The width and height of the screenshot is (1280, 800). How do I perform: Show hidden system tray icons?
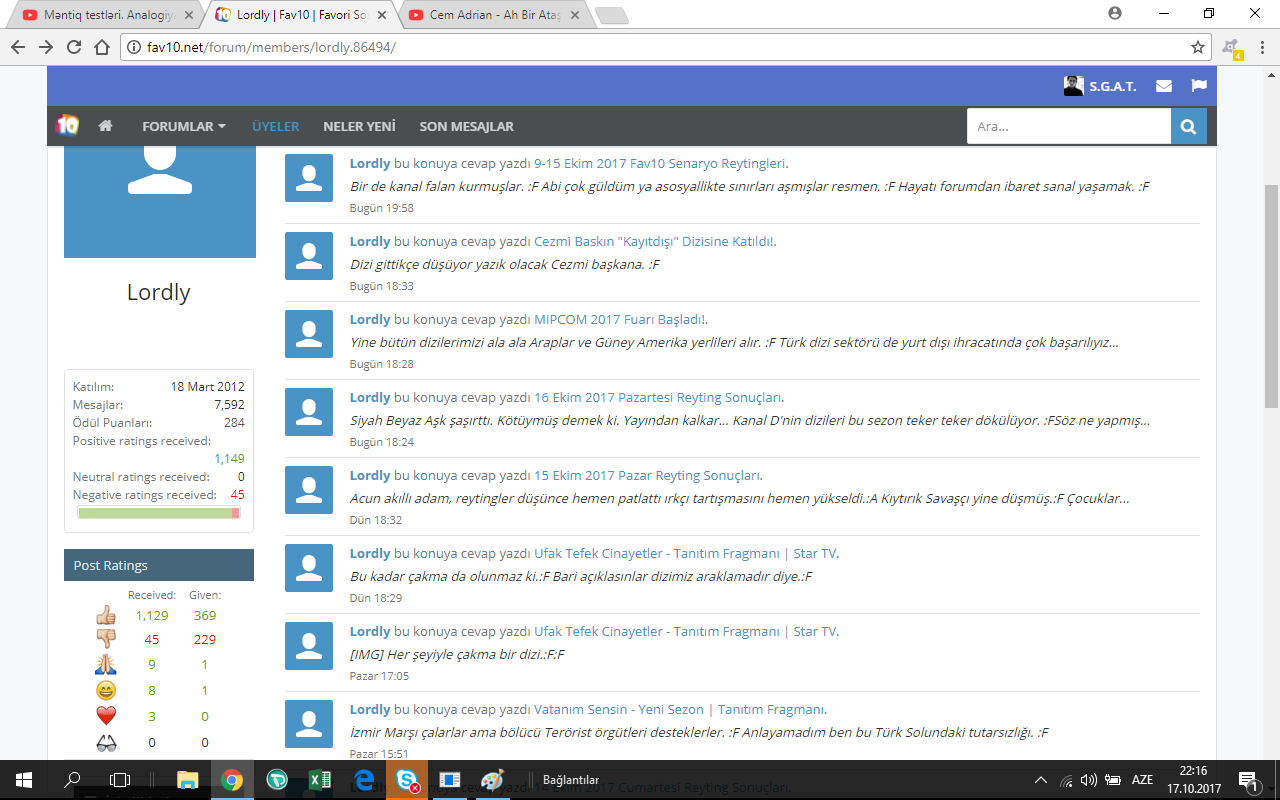[1041, 780]
